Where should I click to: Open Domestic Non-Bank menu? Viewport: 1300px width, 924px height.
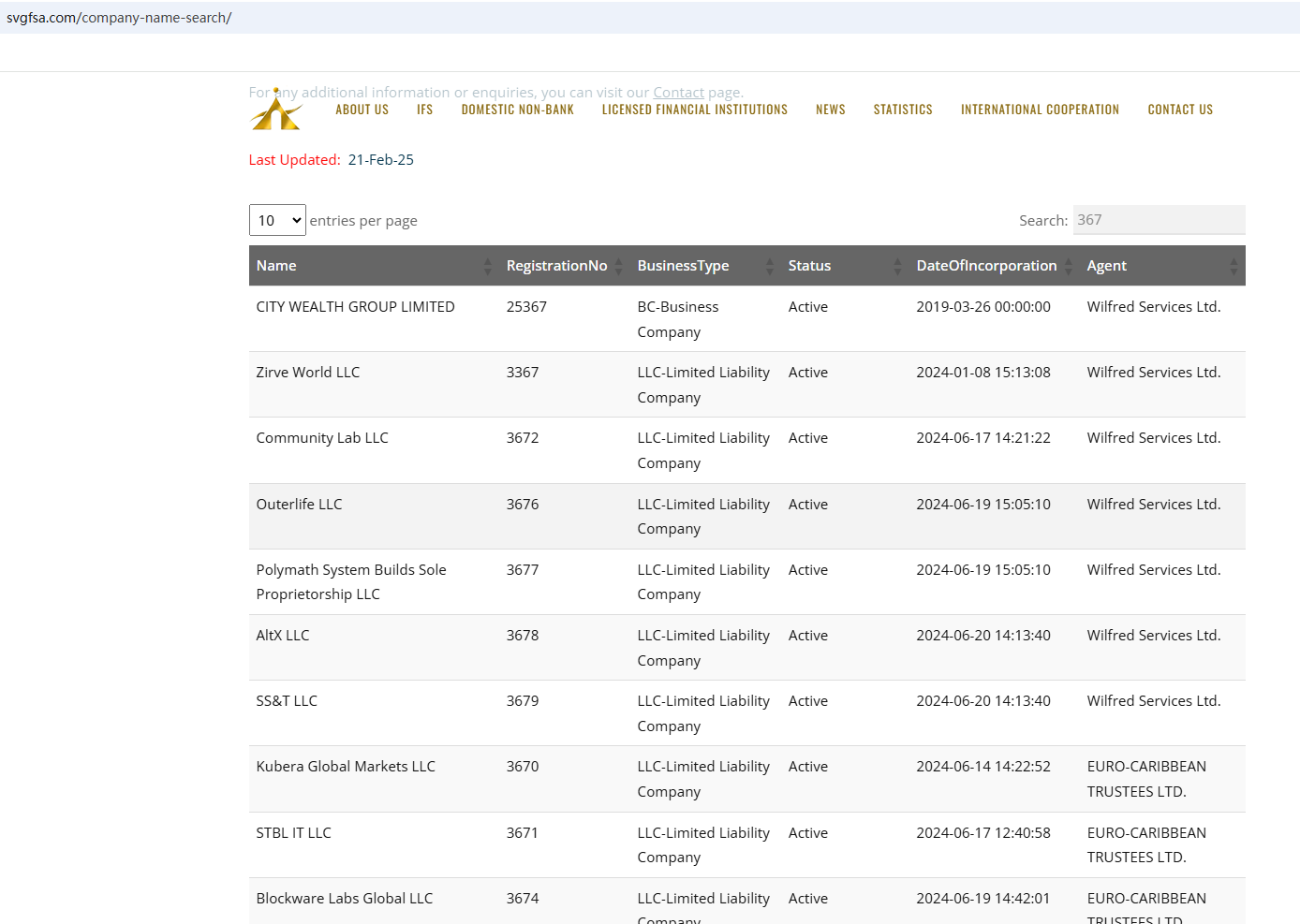pos(517,110)
